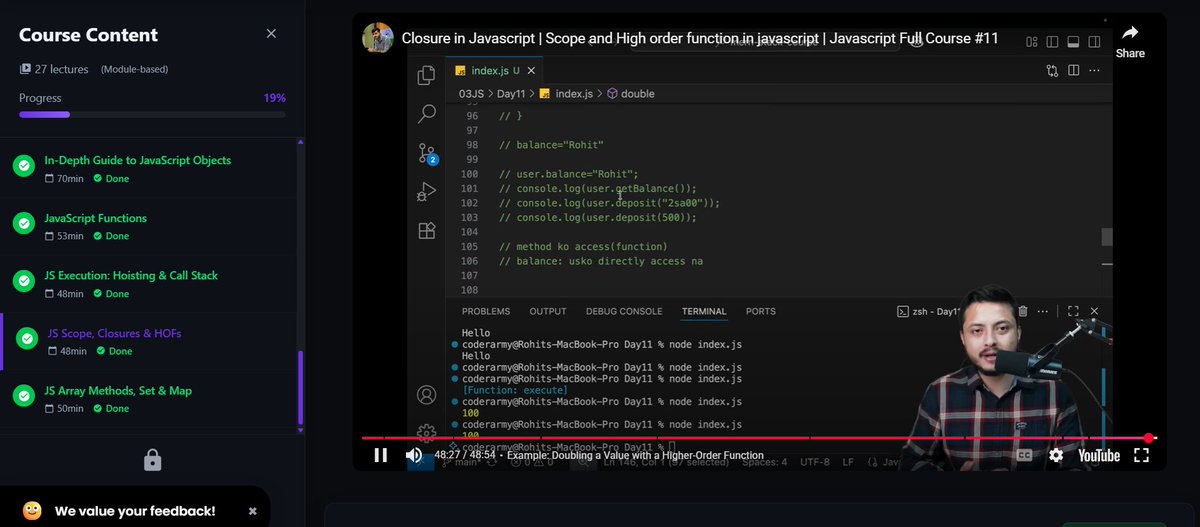Switch to PROBLEMS panel tab

486,311
